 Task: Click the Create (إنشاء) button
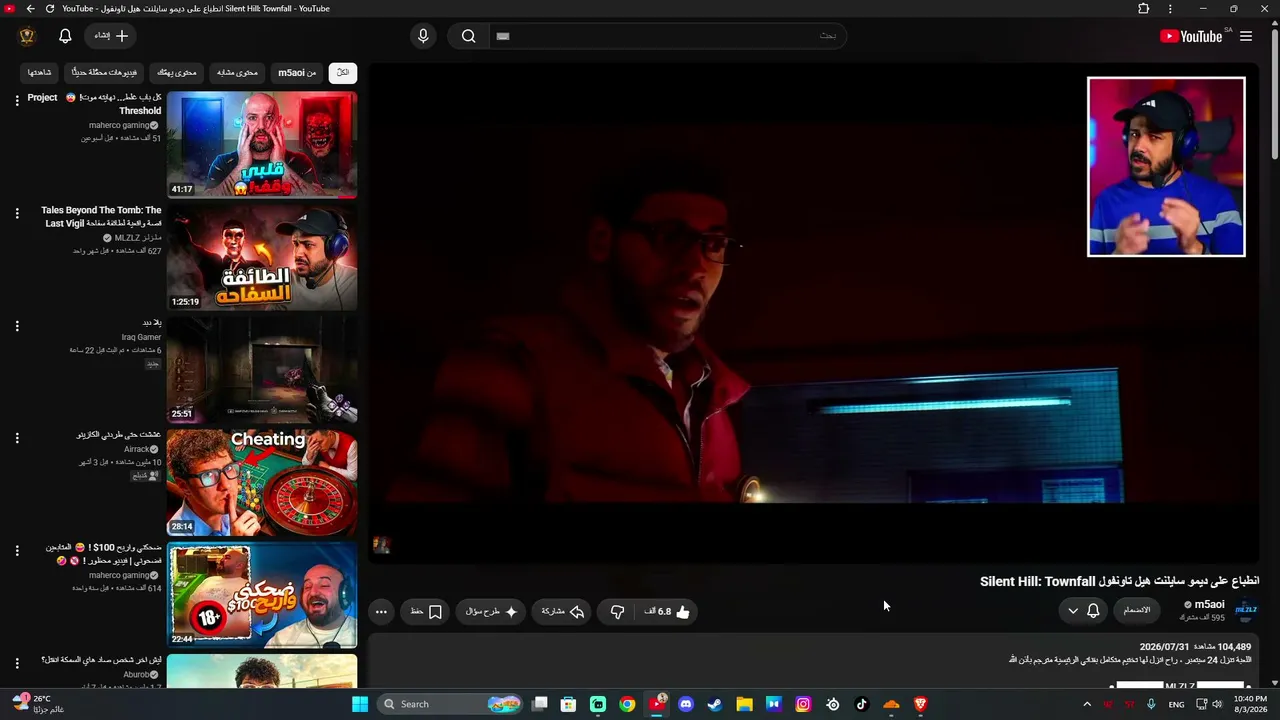[x=111, y=36]
